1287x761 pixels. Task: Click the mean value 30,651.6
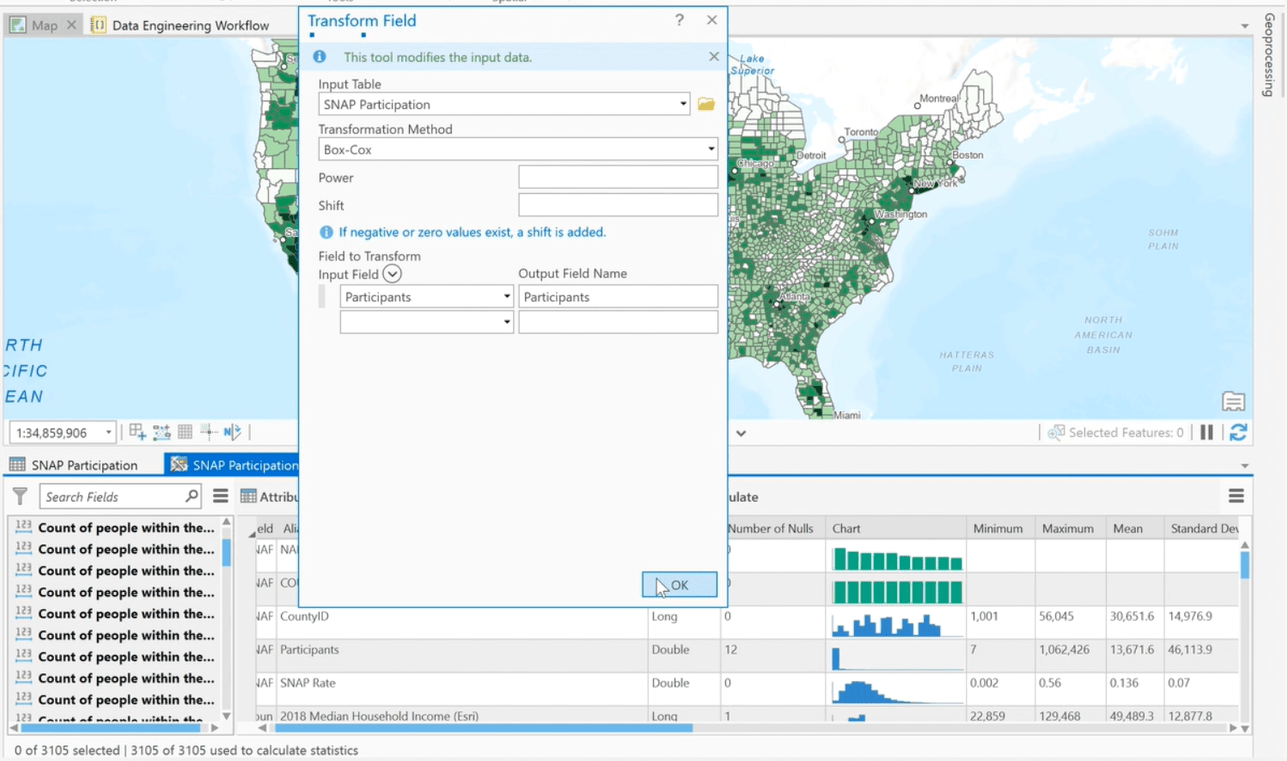1132,617
